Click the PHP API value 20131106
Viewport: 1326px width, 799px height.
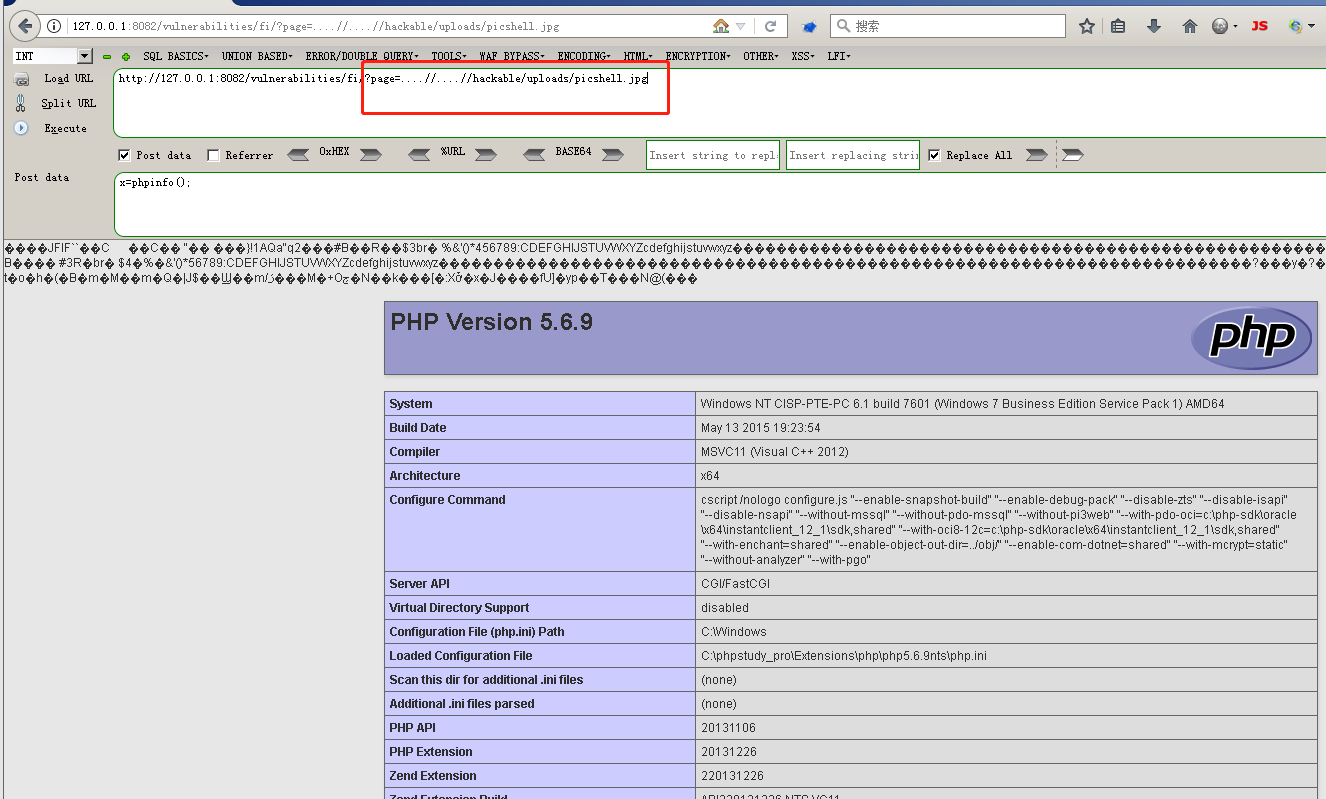point(729,728)
